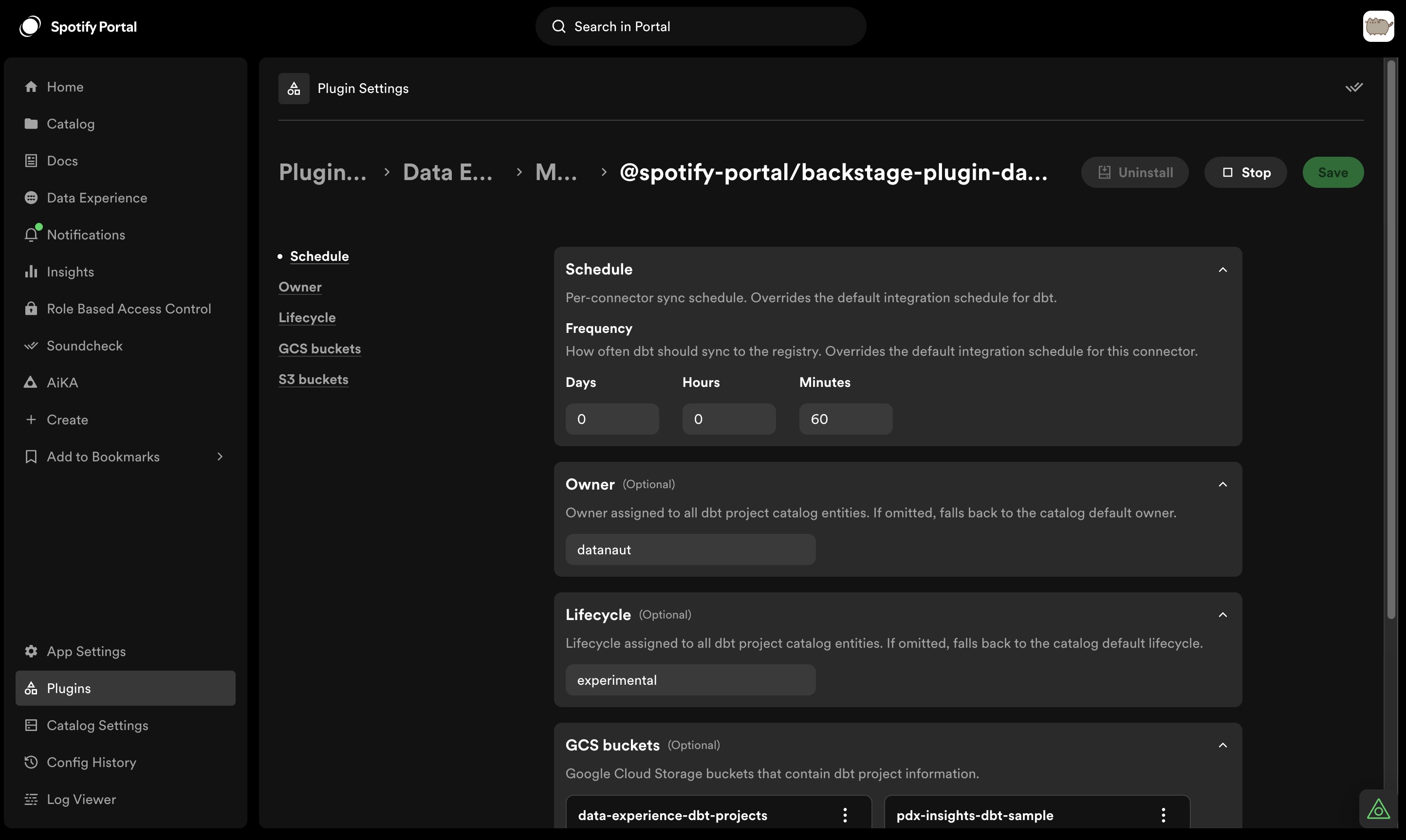
Task: Click the page vertical scrollbar
Action: tap(1391, 340)
